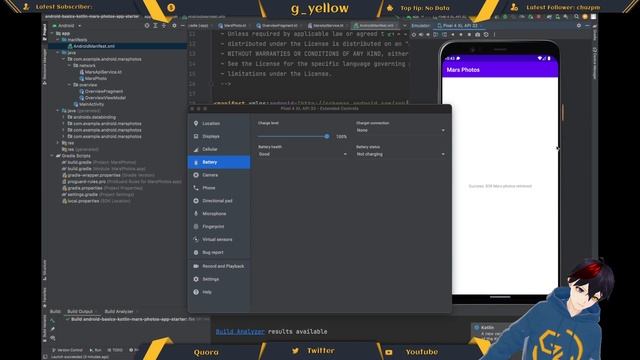Open Help in Extended Controls sidebar

click(219, 292)
